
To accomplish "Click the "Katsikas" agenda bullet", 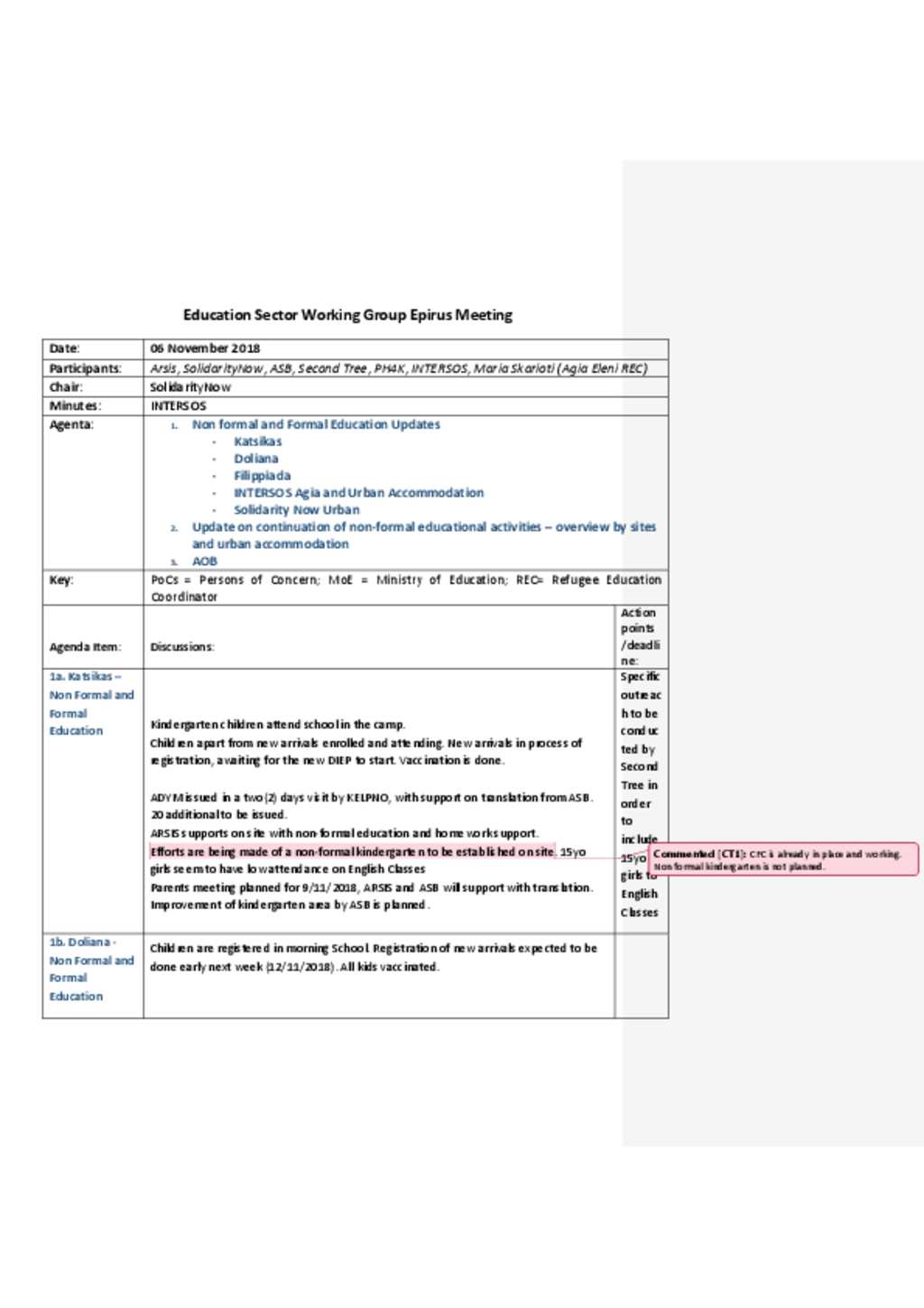I will [x=258, y=441].
